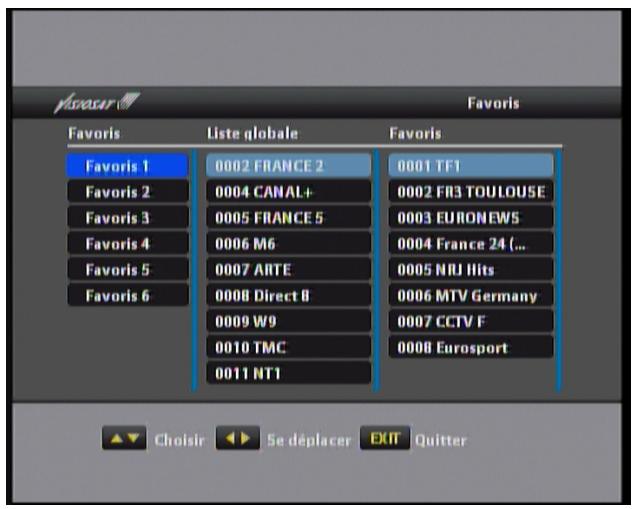The image size is (640, 509).
Task: Select the Favoris 4 list
Action: click(128, 244)
